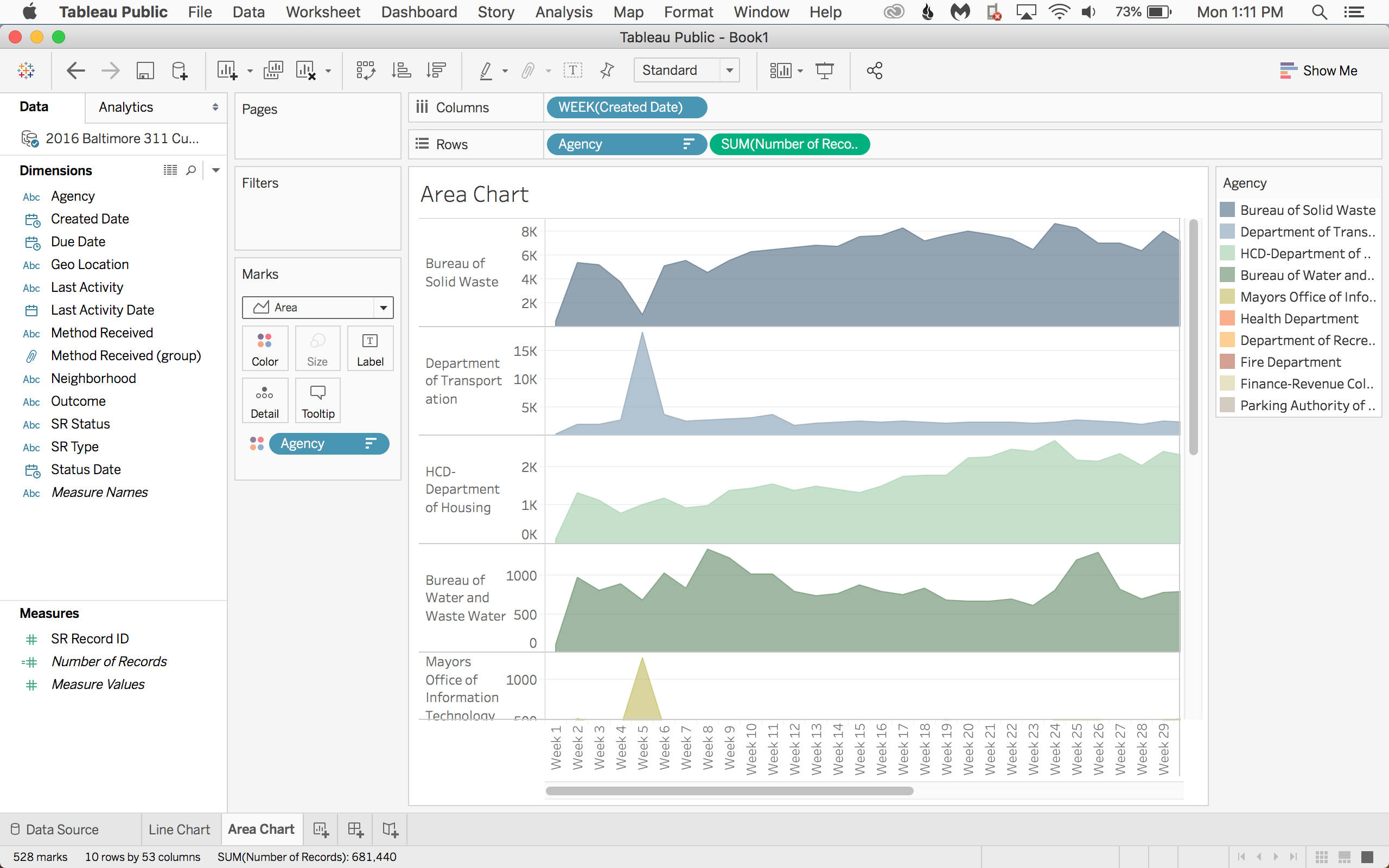Add a new data source icon
The width and height of the screenshot is (1389, 868).
180,71
